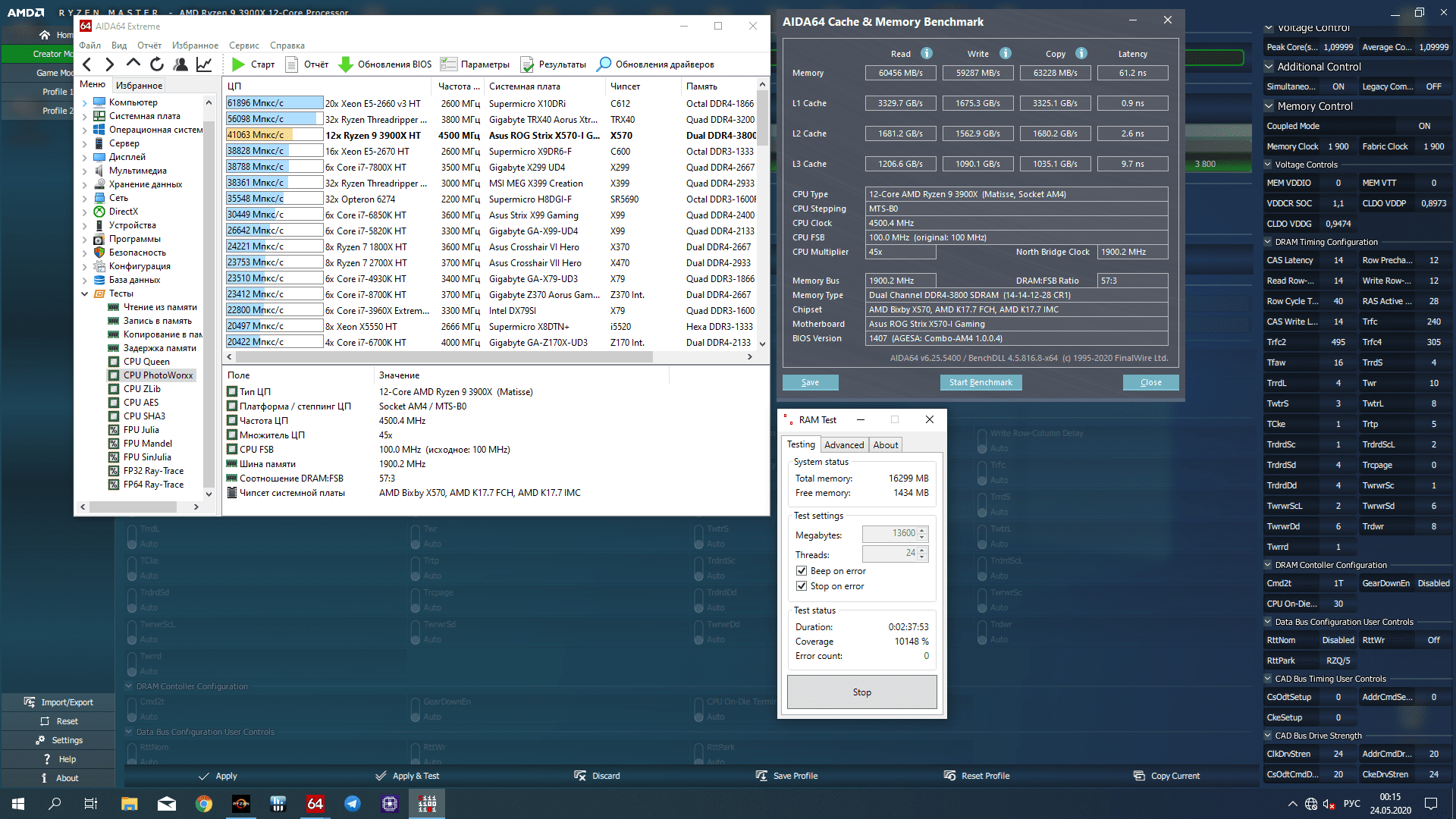Toggle Stop on error checkbox

(x=802, y=586)
